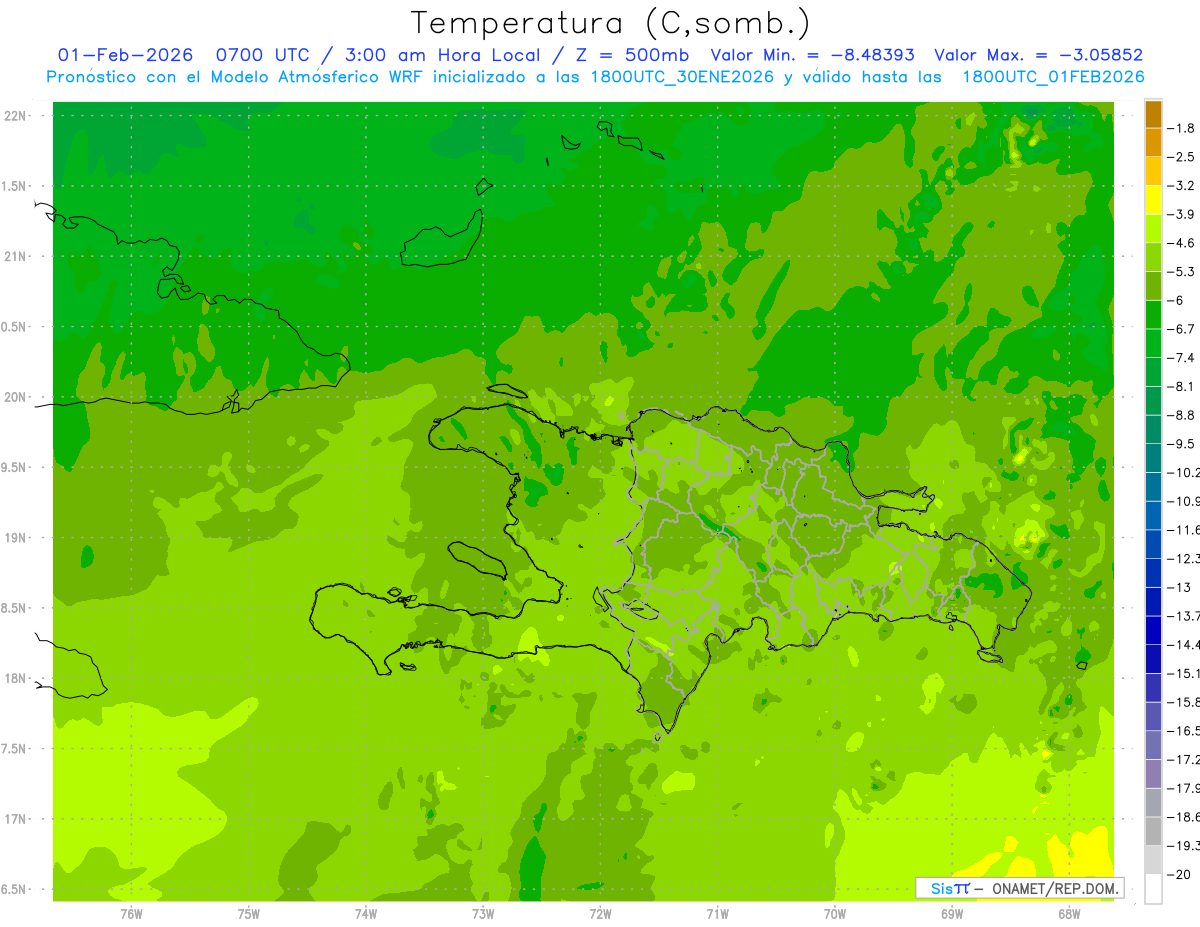Click the '69W' longitude label
1200x927 pixels.
[952, 913]
